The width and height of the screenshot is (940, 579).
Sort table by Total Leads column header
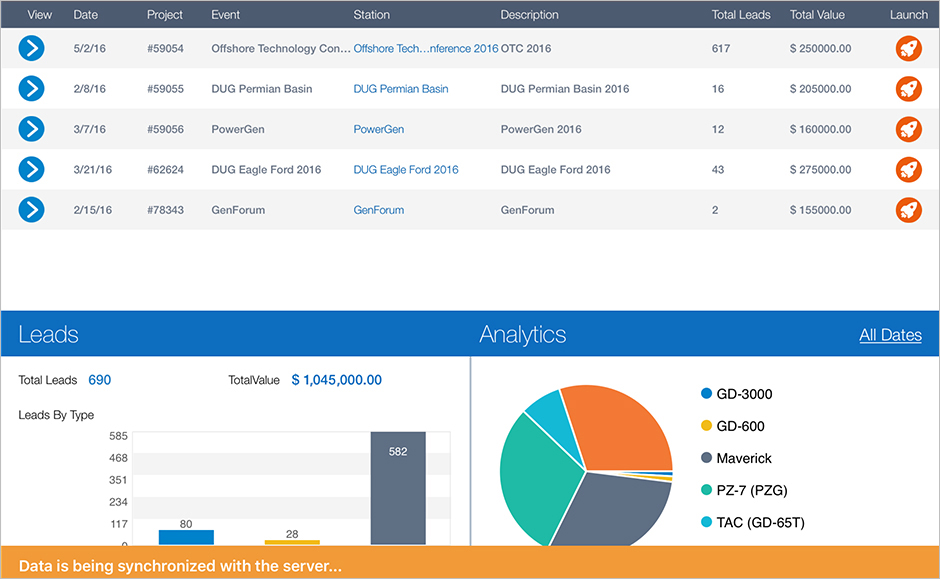(x=741, y=15)
